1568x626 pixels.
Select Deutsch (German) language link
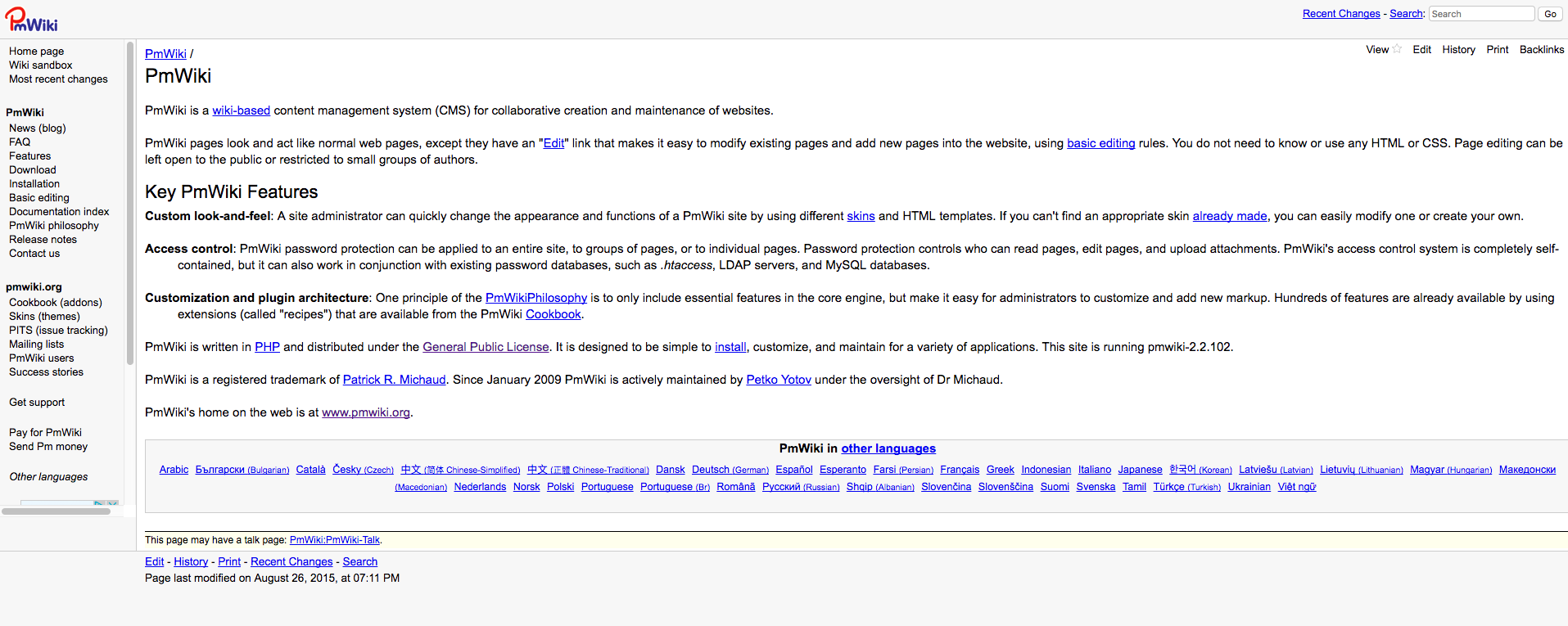point(730,470)
